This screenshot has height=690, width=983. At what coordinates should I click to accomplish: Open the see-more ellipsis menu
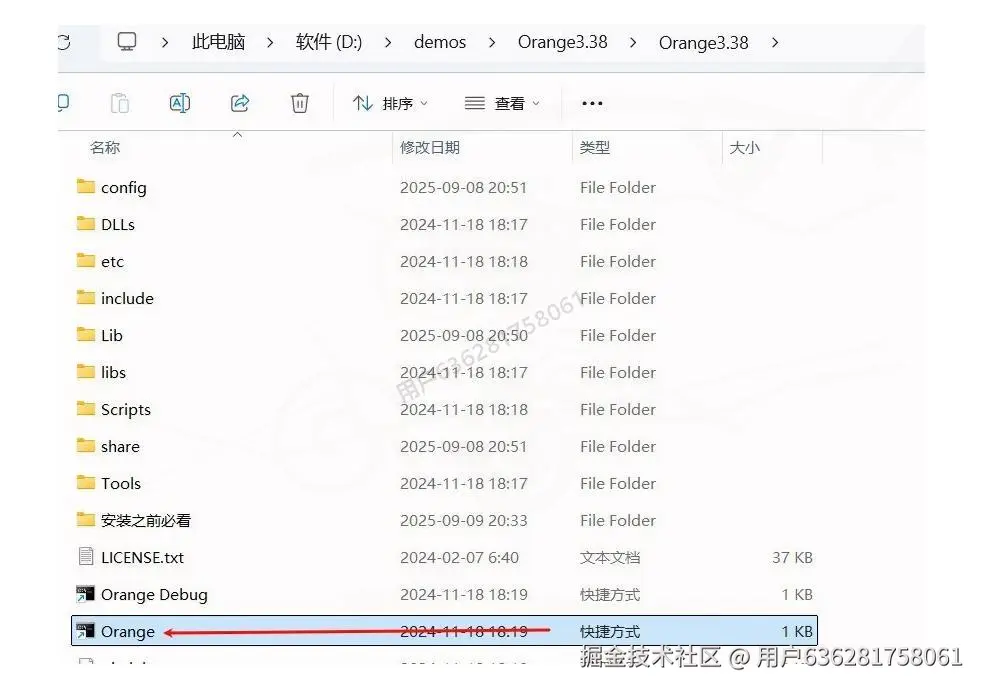592,103
